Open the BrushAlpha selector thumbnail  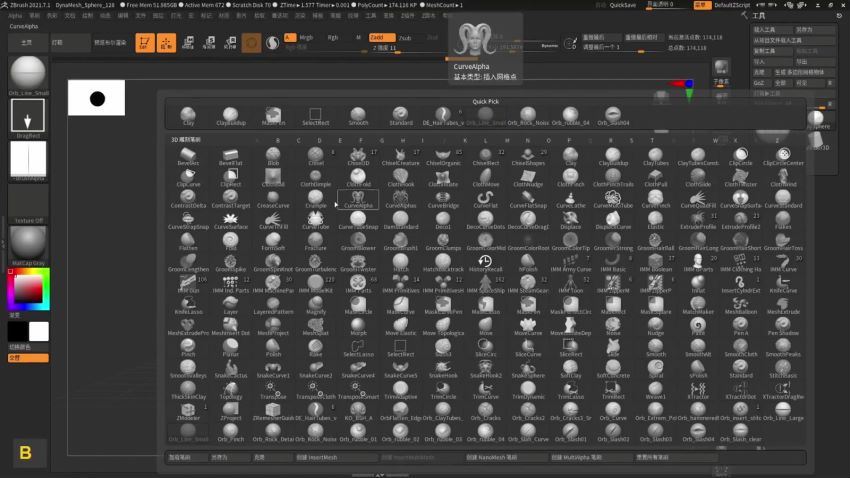[x=28, y=159]
